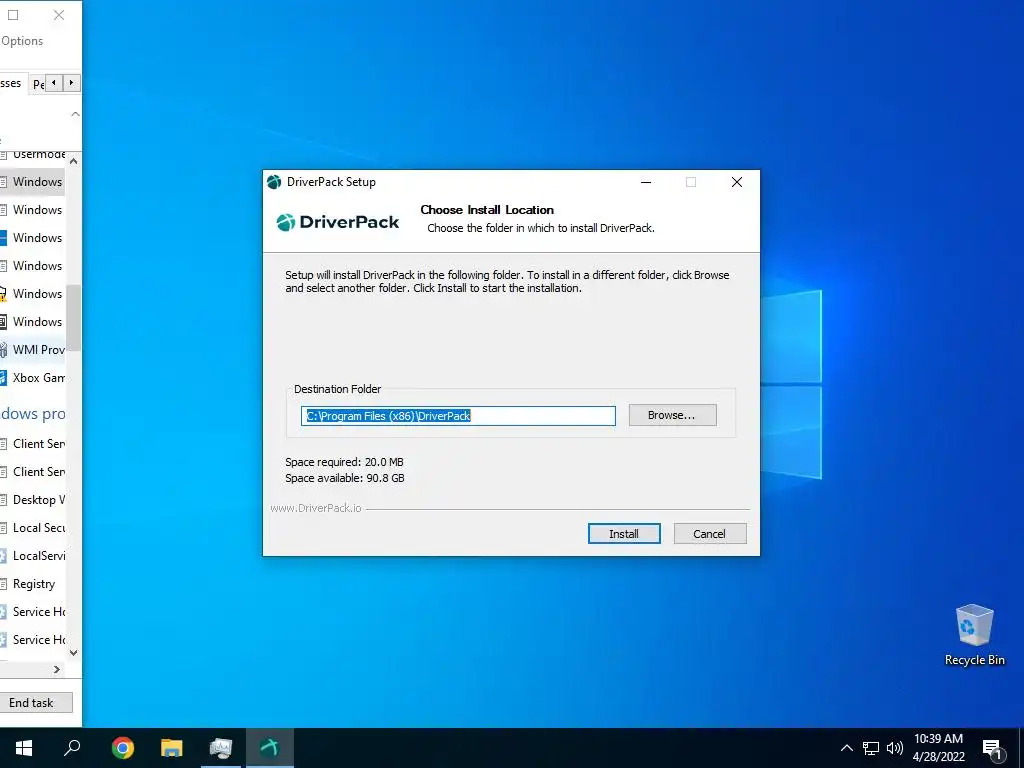Select the Desktop V process row
The height and width of the screenshot is (768, 1024).
(33, 500)
